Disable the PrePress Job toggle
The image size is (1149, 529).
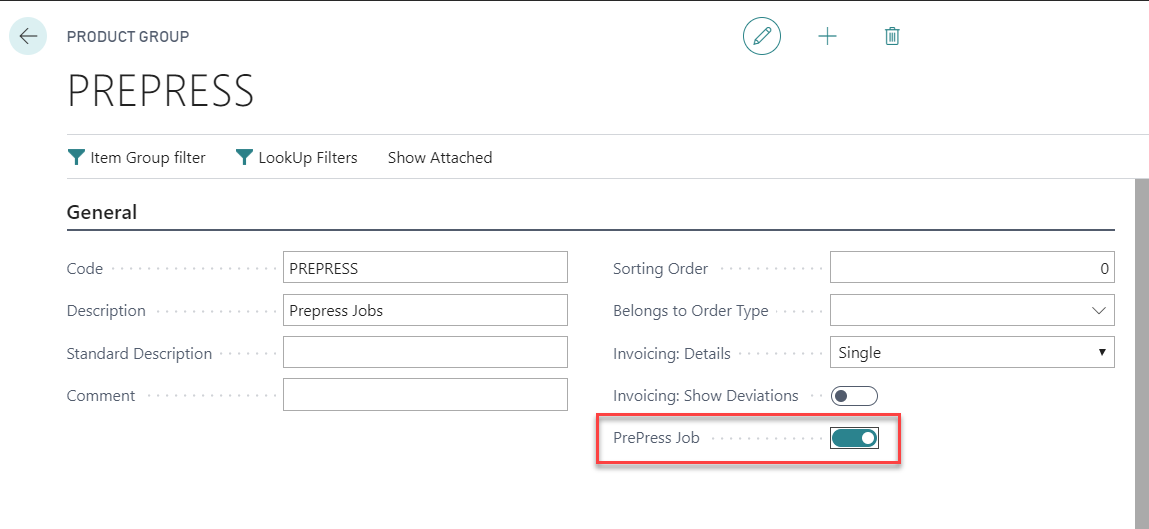(854, 438)
